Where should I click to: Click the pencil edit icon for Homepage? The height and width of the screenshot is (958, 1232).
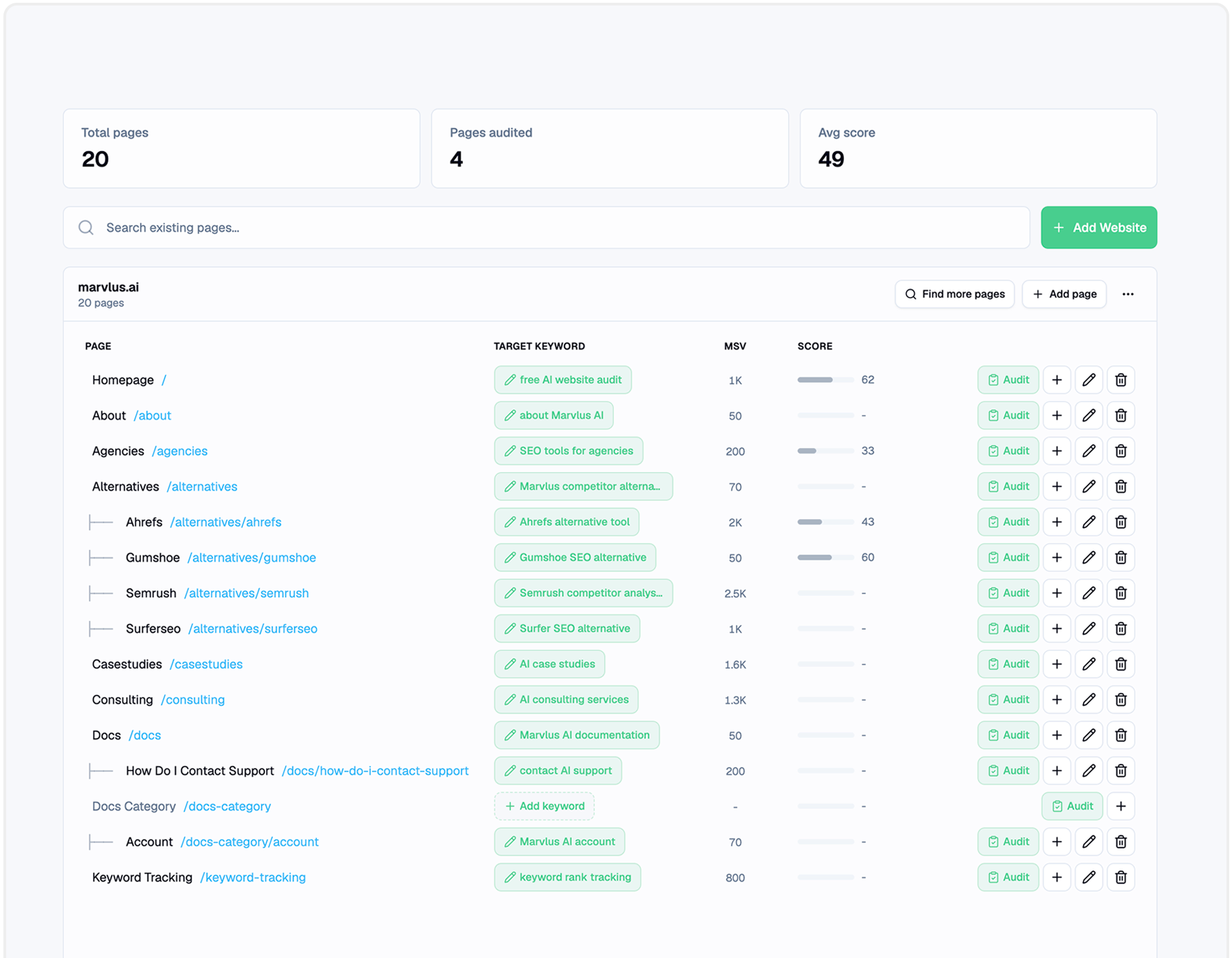1089,380
